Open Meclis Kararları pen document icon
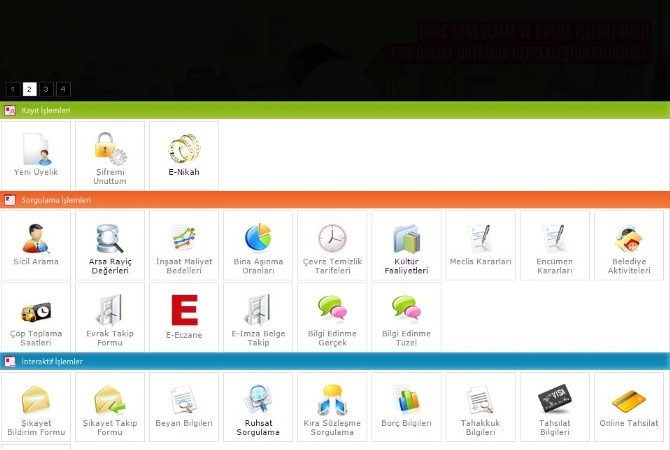The width and height of the screenshot is (670, 450). click(480, 238)
